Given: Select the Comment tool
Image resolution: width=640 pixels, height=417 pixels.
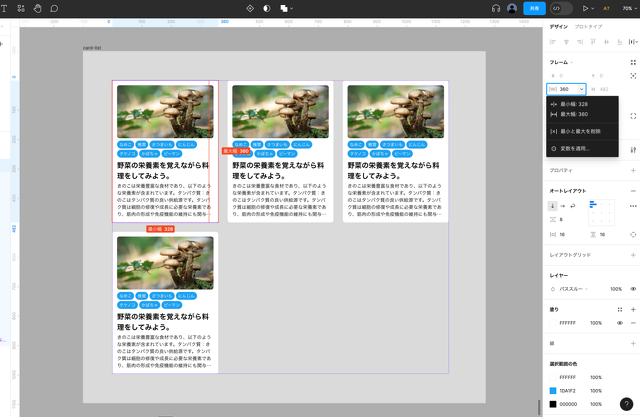Looking at the screenshot, I should 54,8.
